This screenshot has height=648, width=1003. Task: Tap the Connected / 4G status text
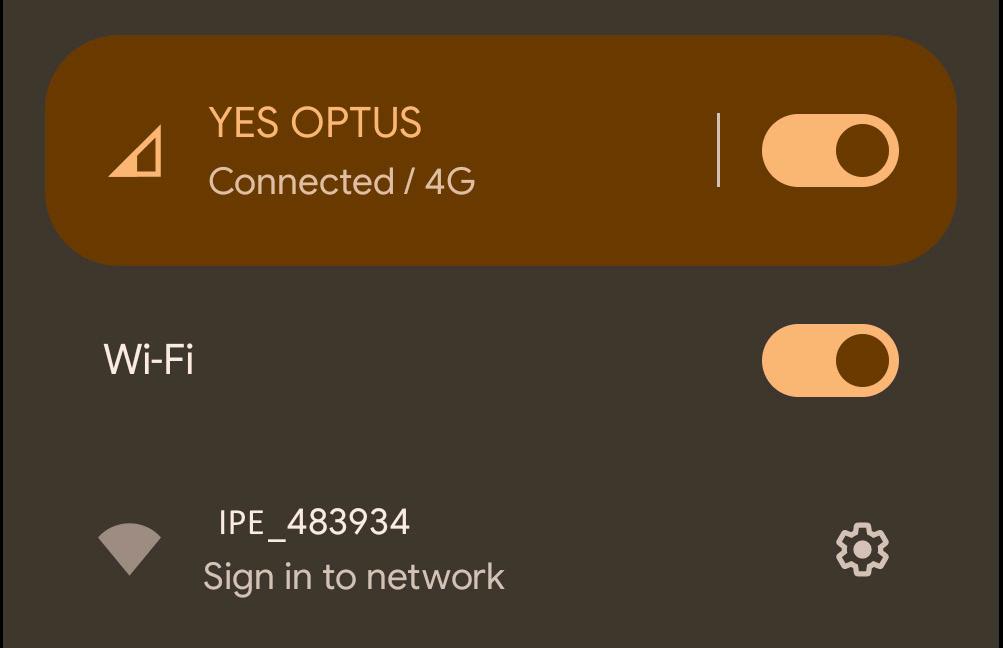(342, 181)
